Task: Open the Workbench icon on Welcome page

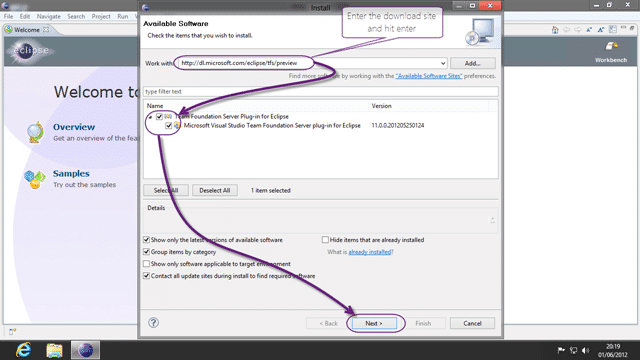Action: click(x=611, y=47)
